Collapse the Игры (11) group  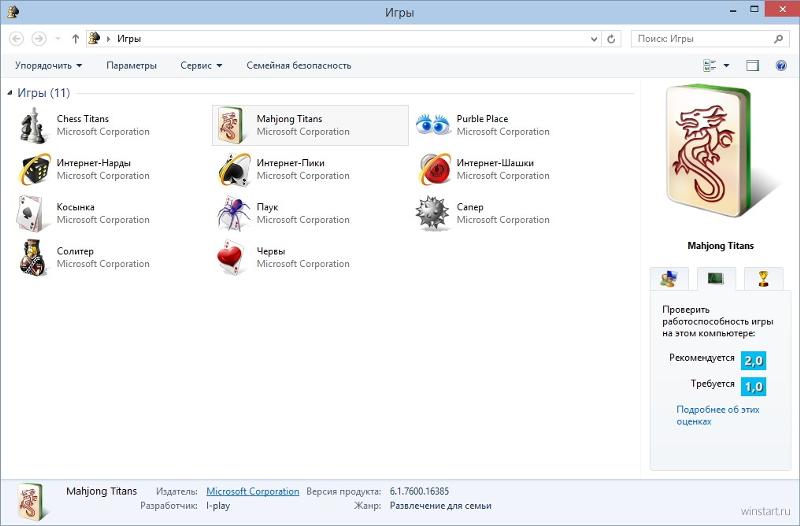(10, 93)
